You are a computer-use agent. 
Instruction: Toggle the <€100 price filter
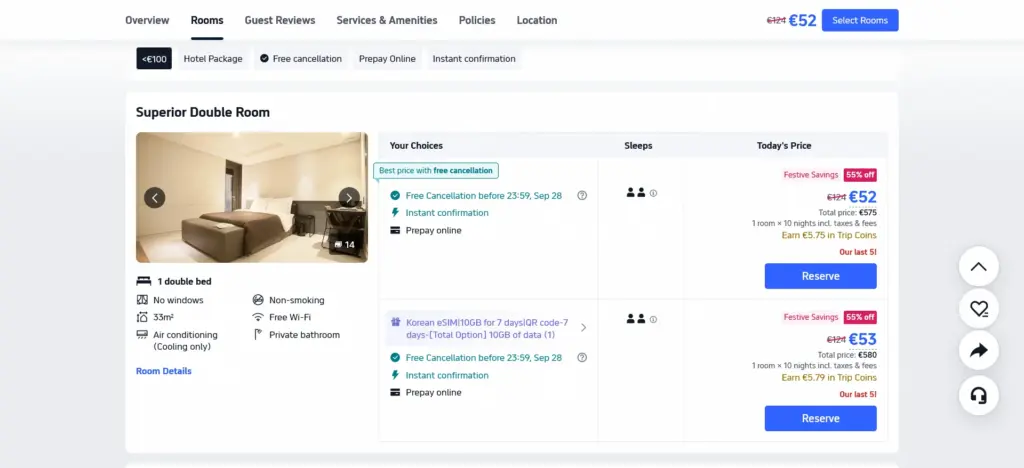click(154, 59)
